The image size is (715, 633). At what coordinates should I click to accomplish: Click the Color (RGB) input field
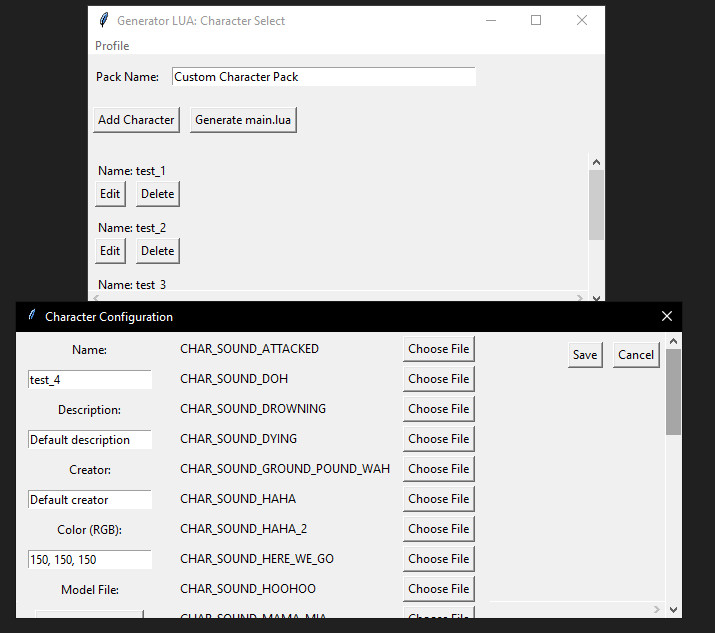[x=89, y=560]
